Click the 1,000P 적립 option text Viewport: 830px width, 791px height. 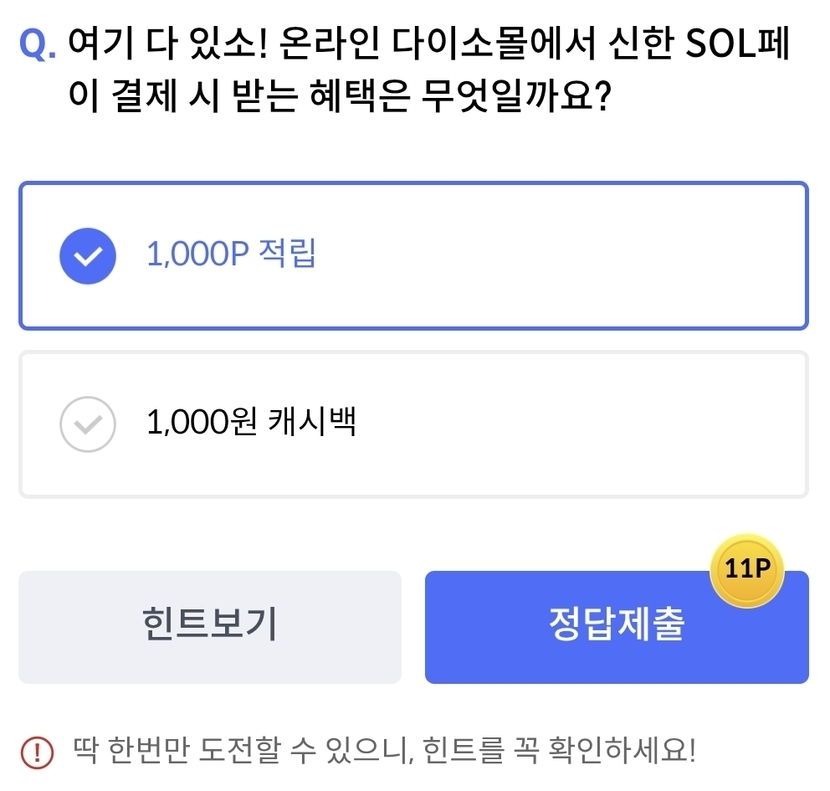point(231,254)
